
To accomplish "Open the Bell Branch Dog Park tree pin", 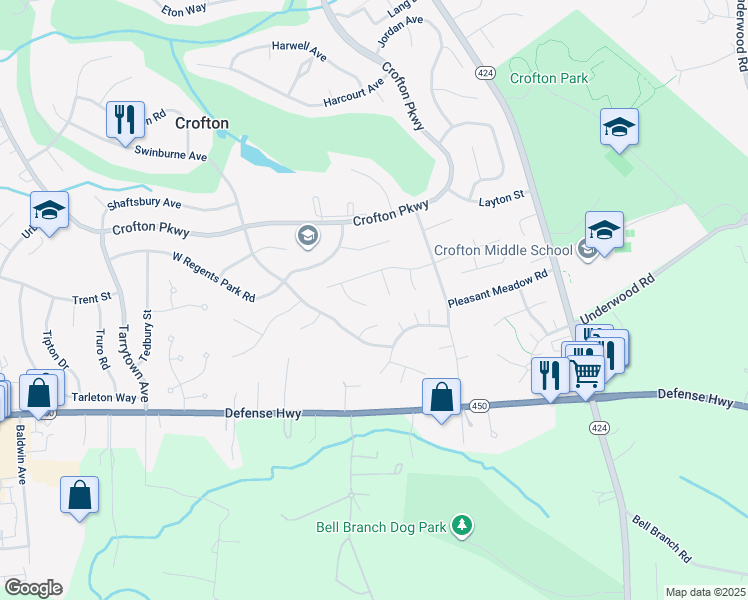I will (461, 526).
